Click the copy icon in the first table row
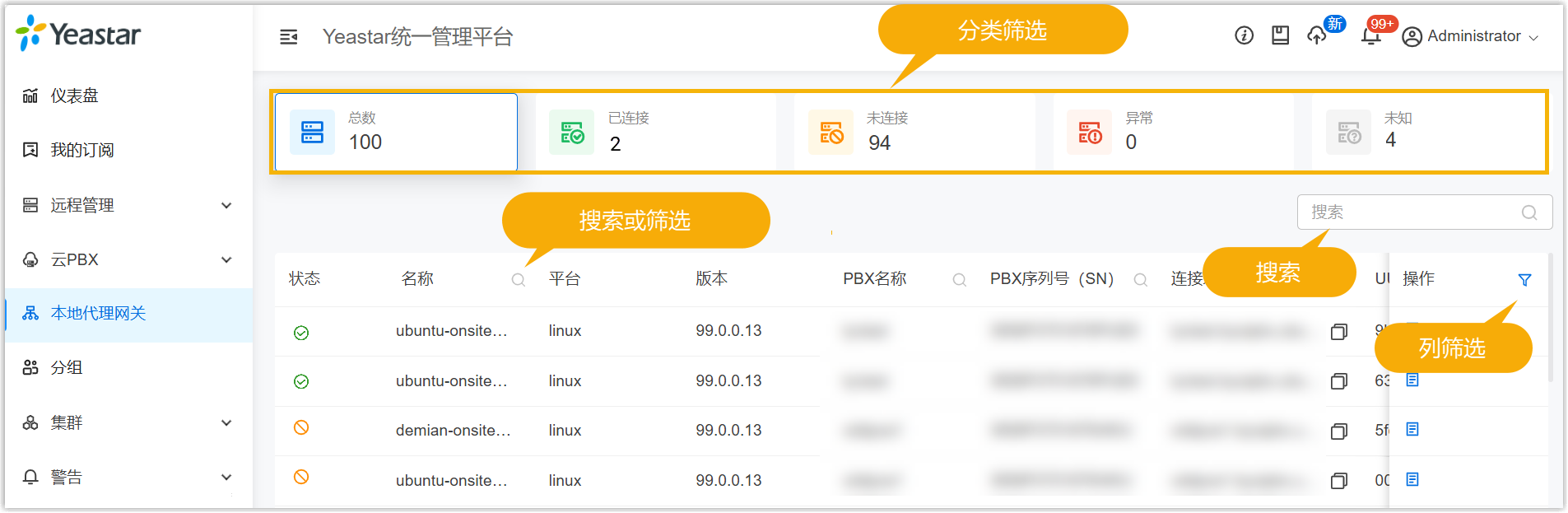 tap(1339, 332)
